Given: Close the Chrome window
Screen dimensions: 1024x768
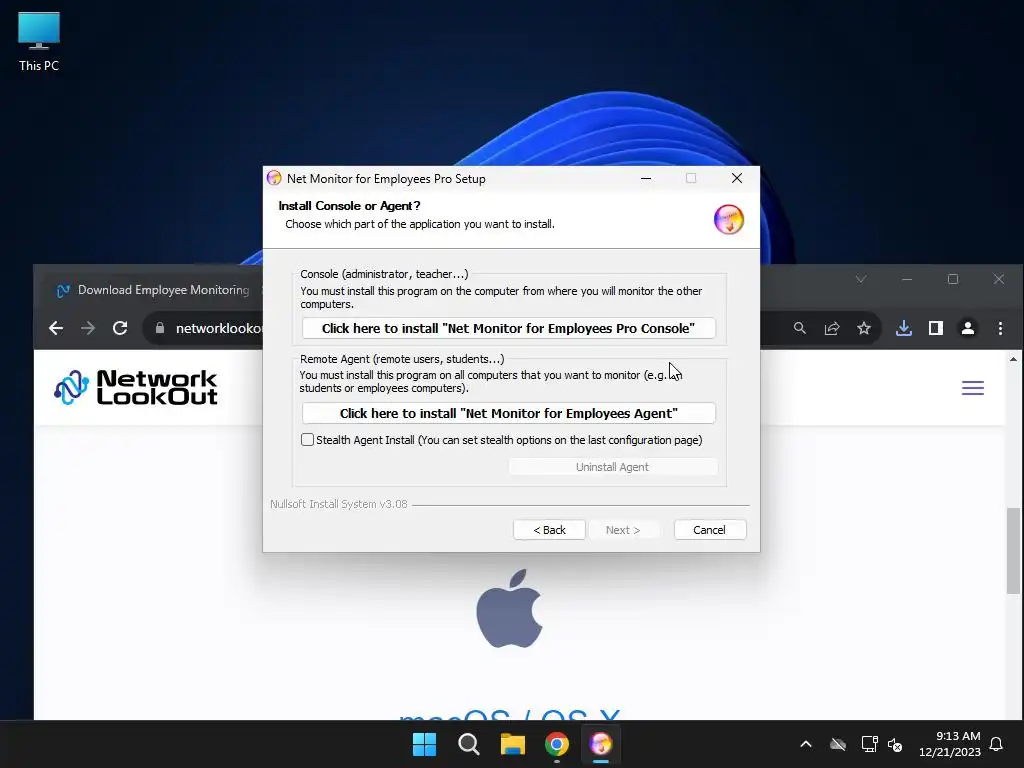Looking at the screenshot, I should point(999,279).
